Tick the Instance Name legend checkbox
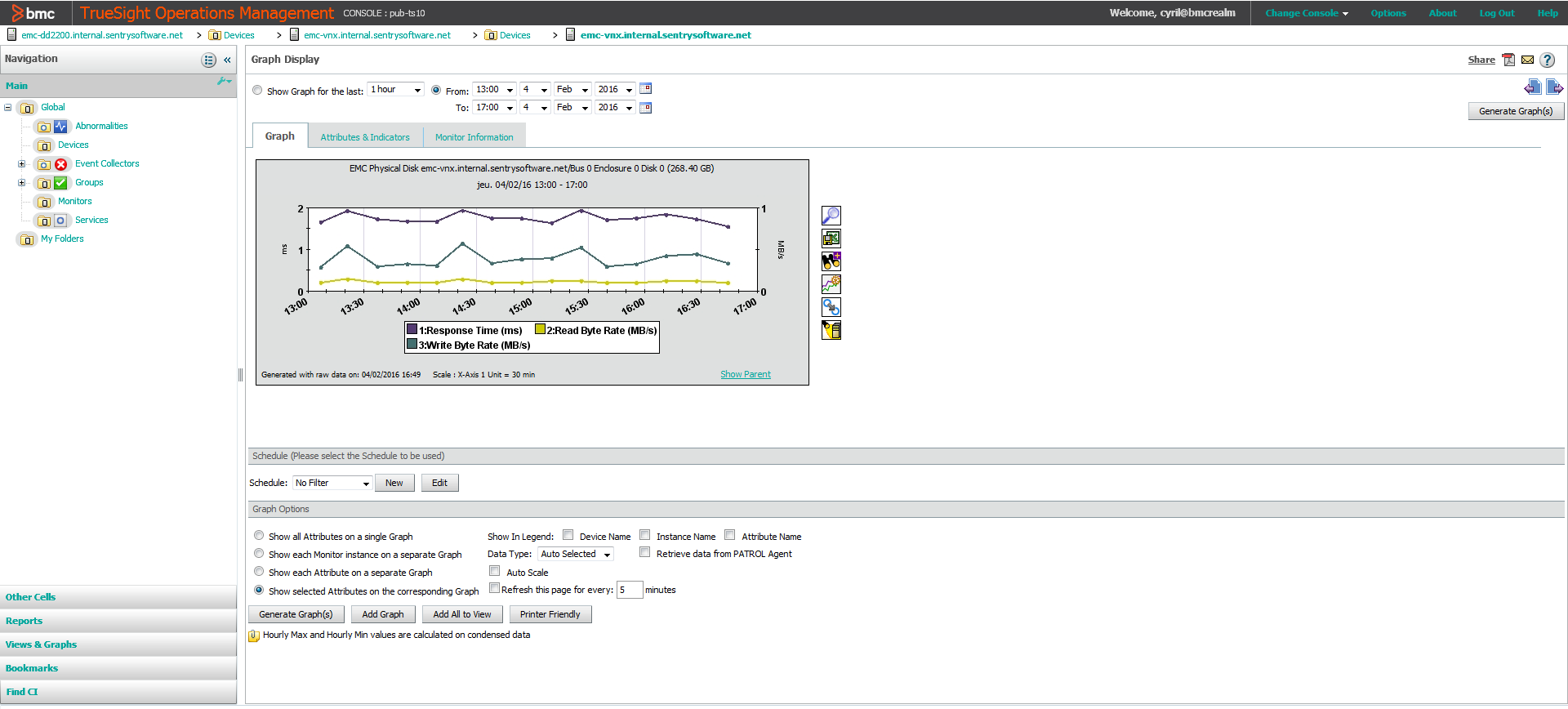The image size is (1568, 709). coord(644,535)
